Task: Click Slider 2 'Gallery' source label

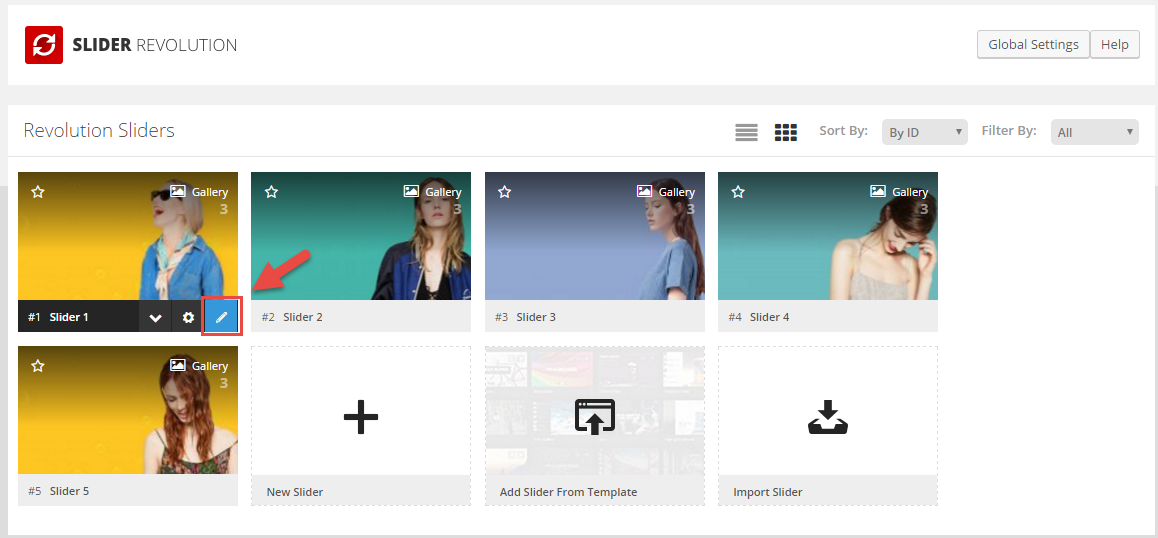Action: click(443, 192)
